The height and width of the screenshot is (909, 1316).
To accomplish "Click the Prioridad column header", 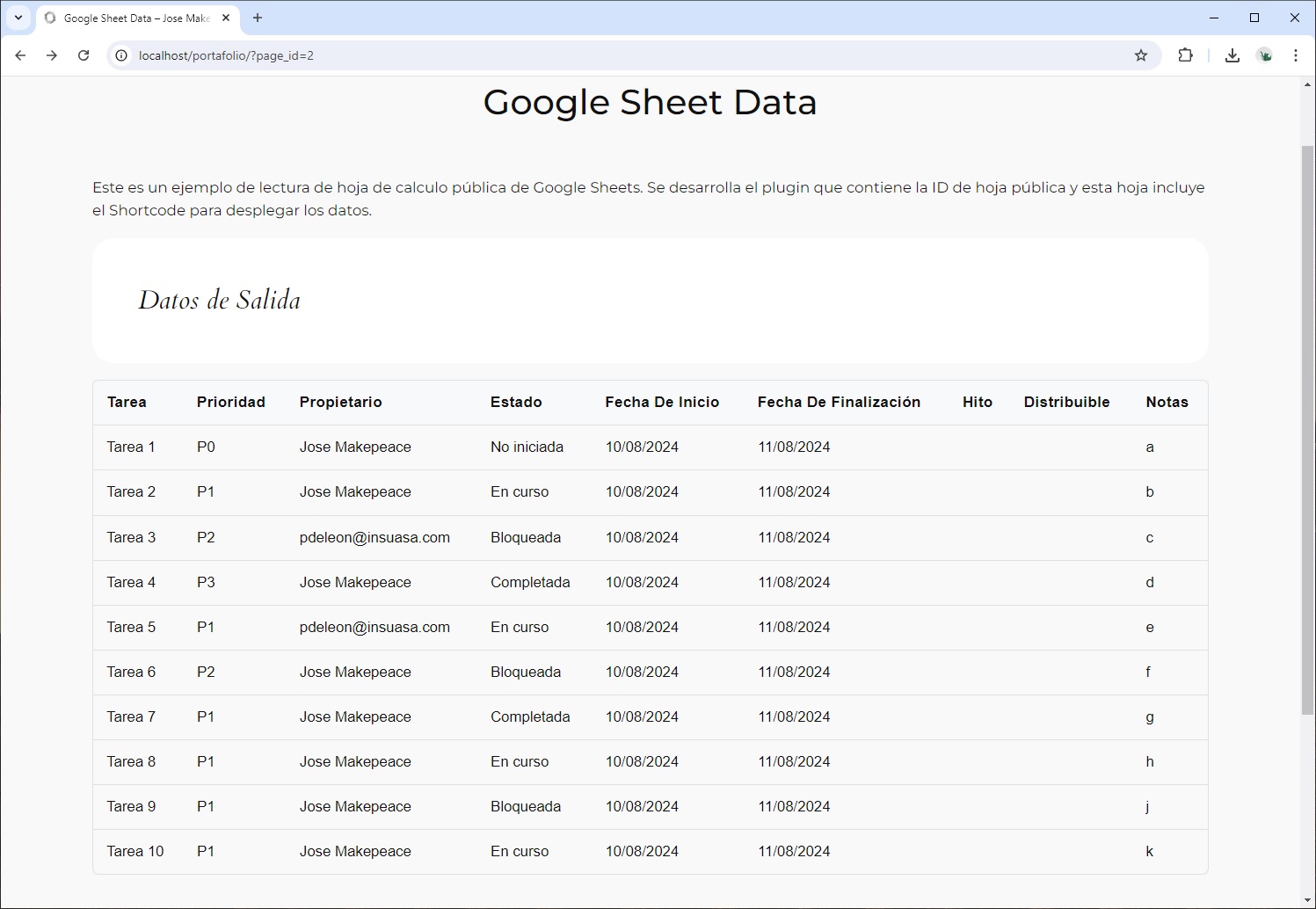I will 231,402.
